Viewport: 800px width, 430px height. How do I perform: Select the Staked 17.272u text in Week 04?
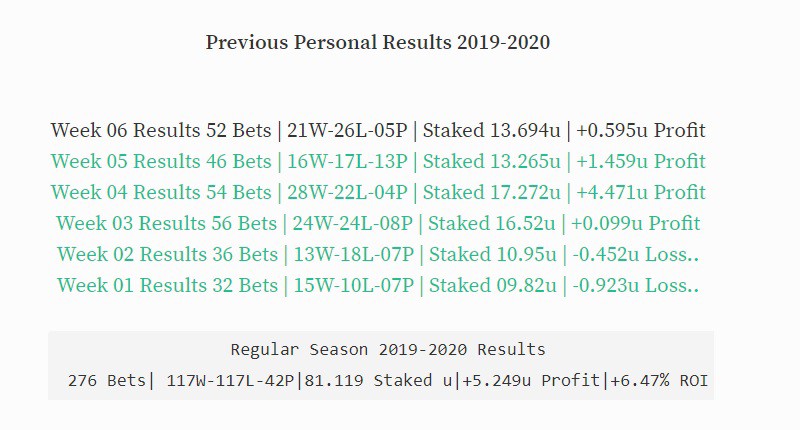coord(491,193)
